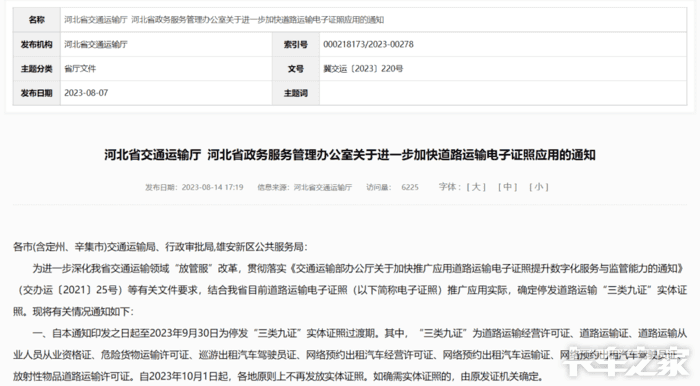
Task: Click the title text in the 名称 row
Action: coord(224,20)
